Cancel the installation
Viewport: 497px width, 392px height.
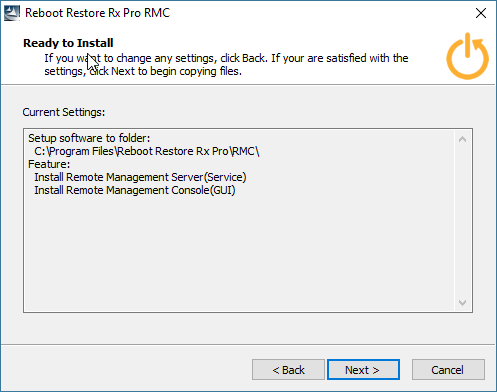pos(448,369)
